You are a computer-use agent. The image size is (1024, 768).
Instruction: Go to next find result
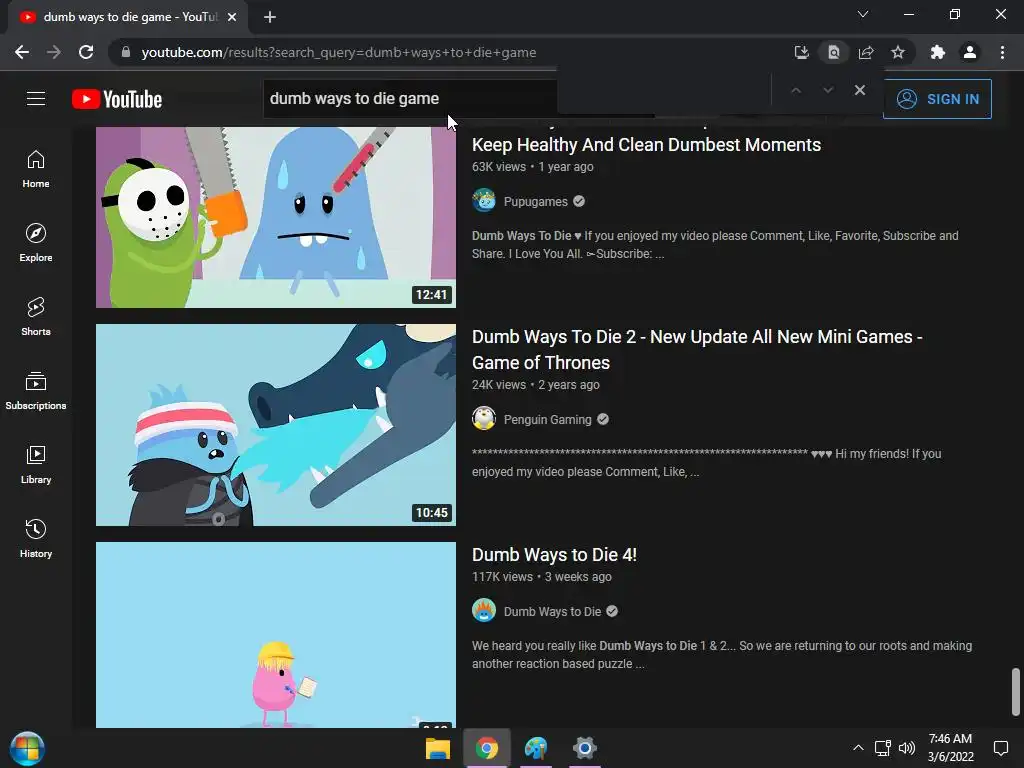[x=828, y=90]
